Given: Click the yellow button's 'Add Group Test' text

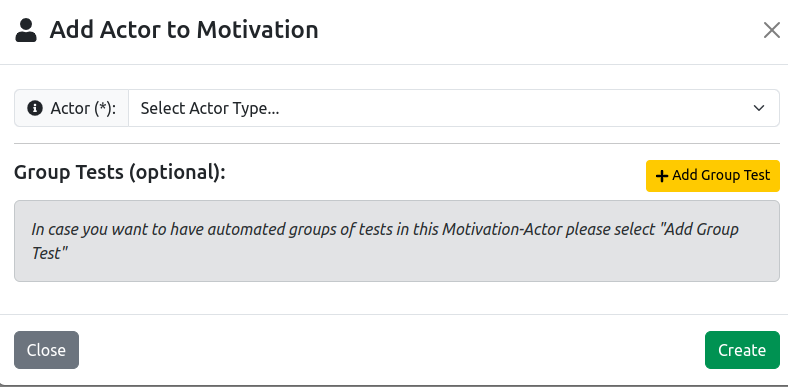Looking at the screenshot, I should click(721, 175).
